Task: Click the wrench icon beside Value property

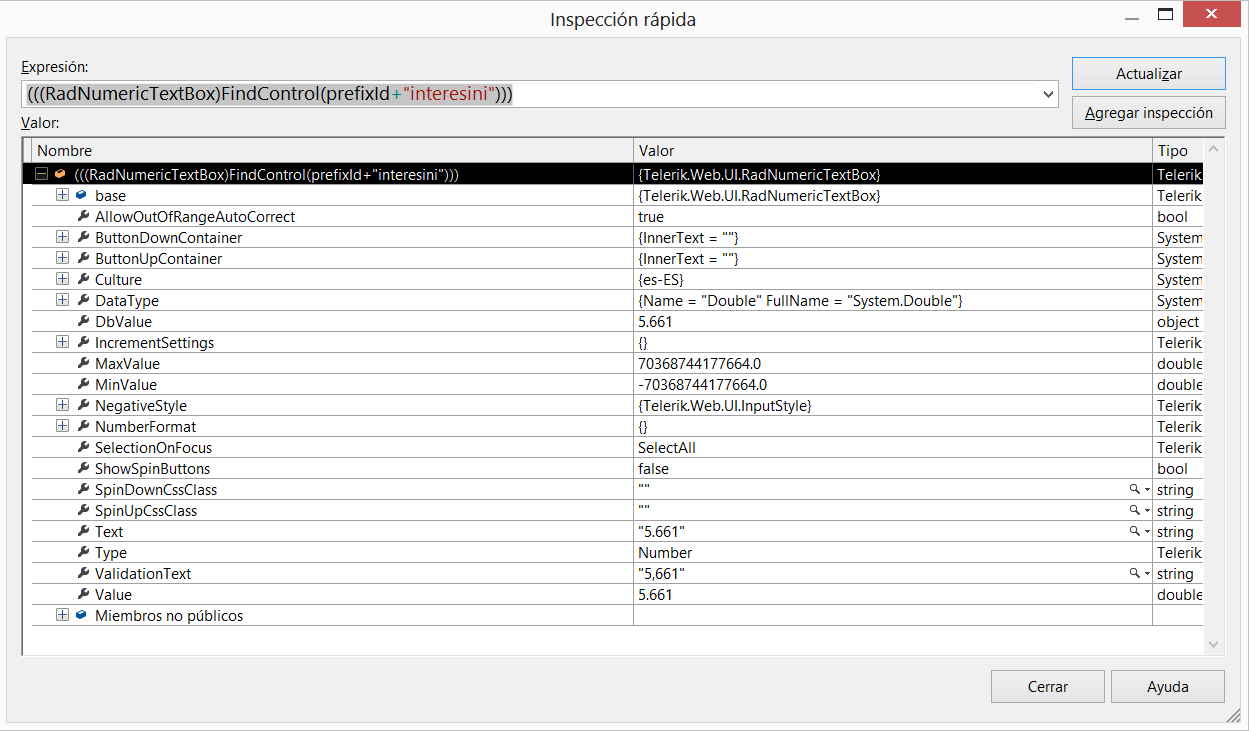Action: point(83,594)
